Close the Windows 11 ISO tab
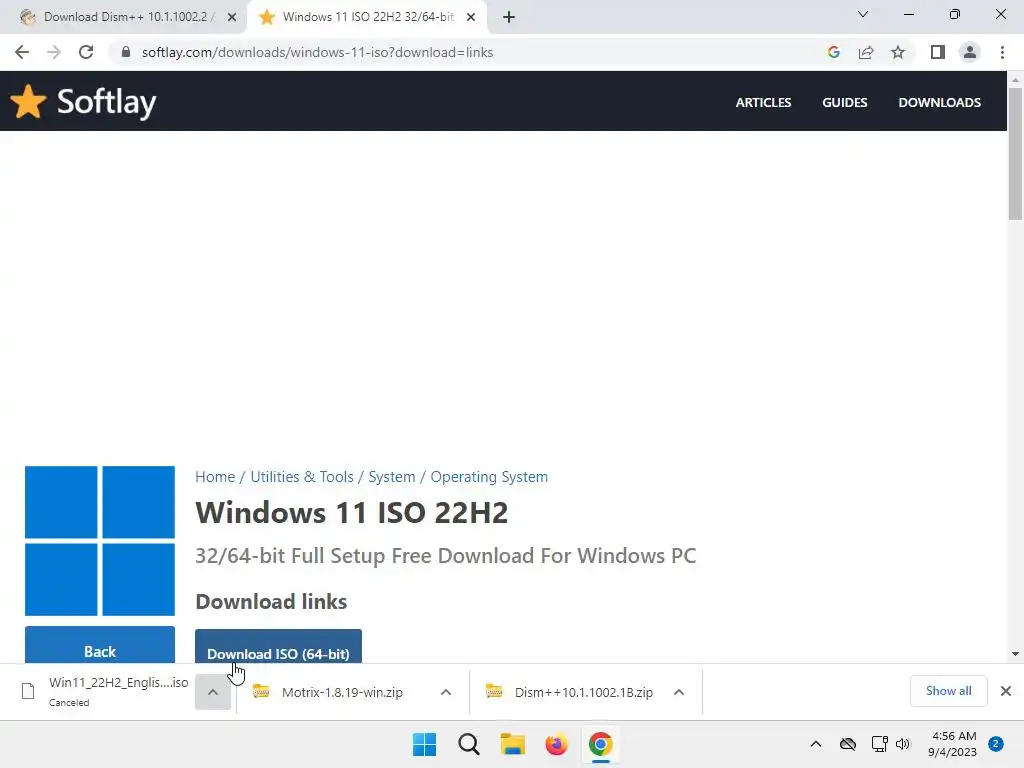The width and height of the screenshot is (1024, 768). pyautogui.click(x=471, y=17)
